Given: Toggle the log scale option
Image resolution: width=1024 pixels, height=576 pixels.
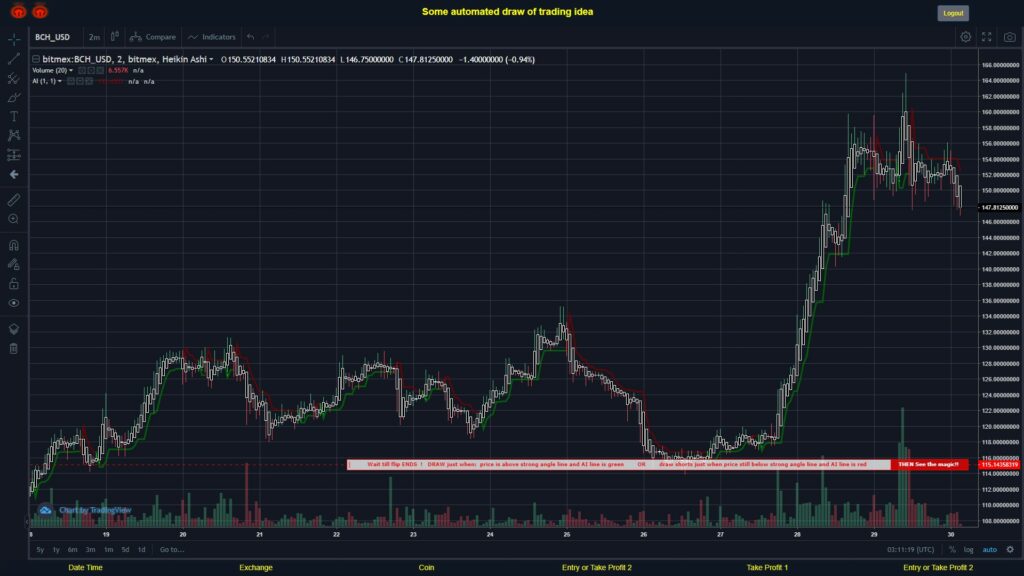Looking at the screenshot, I should pyautogui.click(x=968, y=550).
